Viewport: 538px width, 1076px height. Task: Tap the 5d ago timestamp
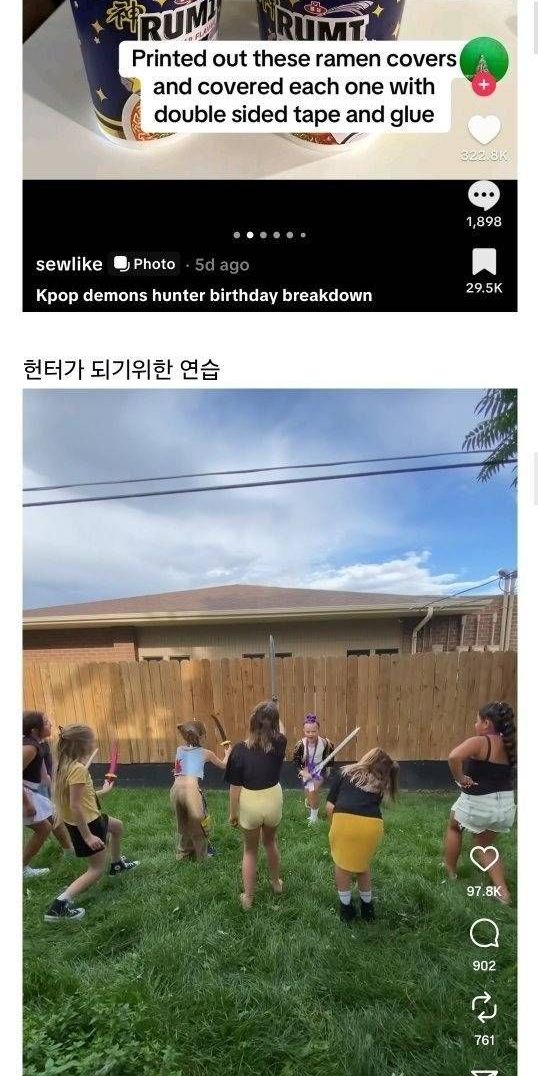pos(222,265)
